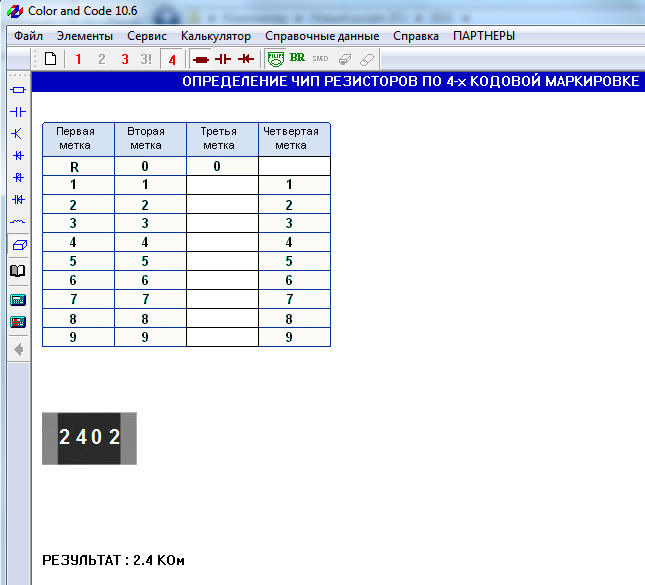Viewport: 645px width, 585px height.
Task: Select 7 in Вторая метка column
Action: click(151, 299)
